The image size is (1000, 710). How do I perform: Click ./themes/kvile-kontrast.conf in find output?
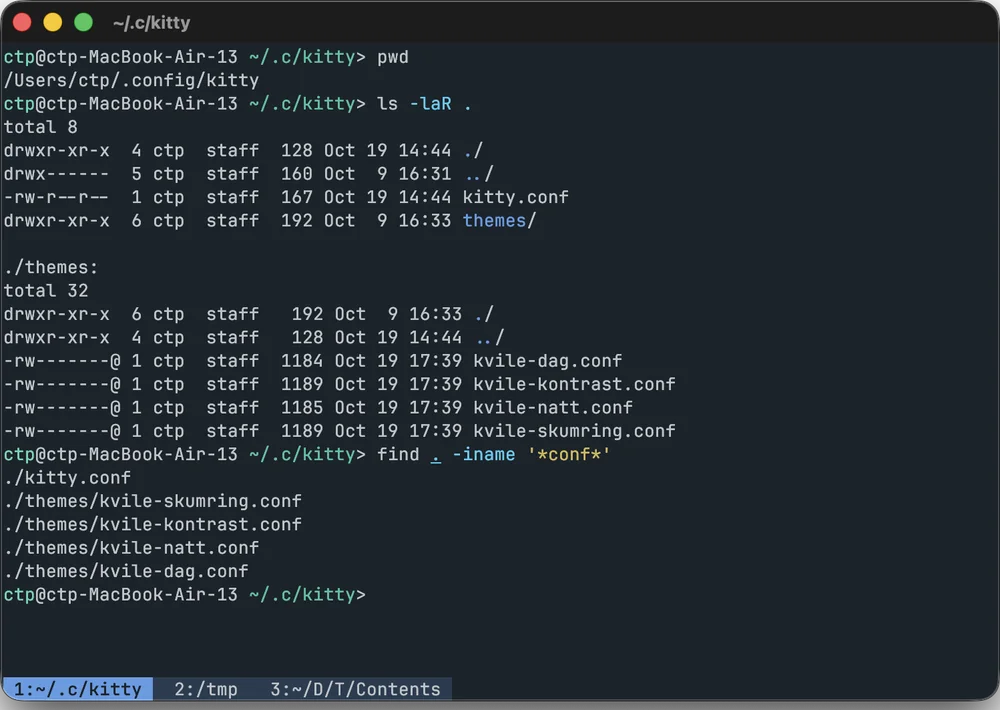(152, 524)
